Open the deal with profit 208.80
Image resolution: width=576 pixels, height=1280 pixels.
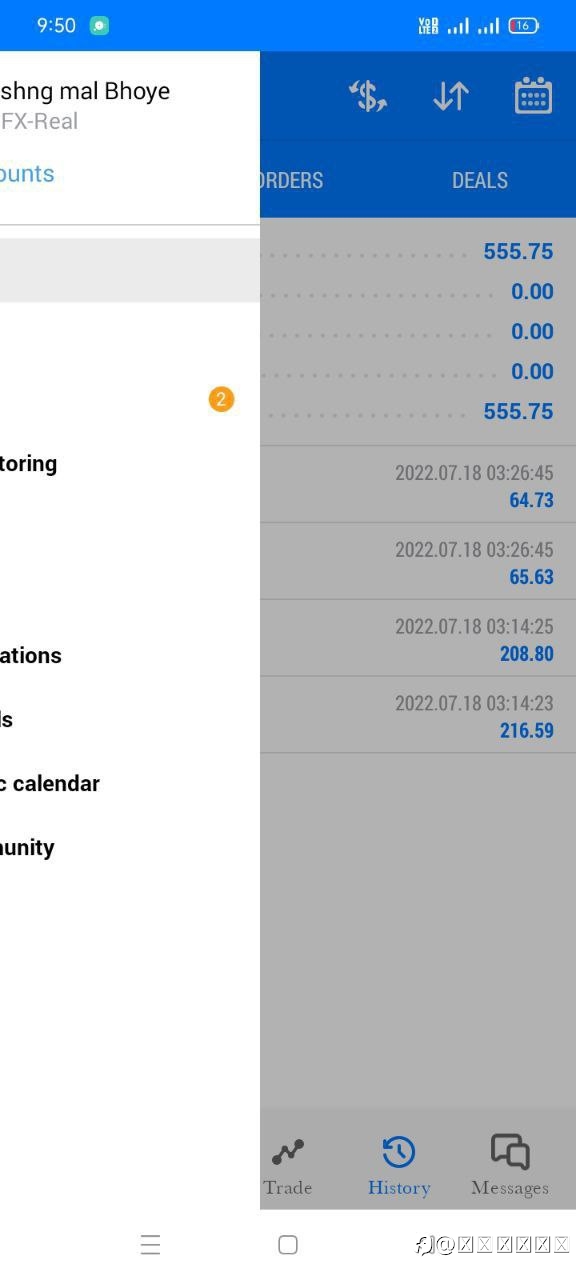(418, 639)
